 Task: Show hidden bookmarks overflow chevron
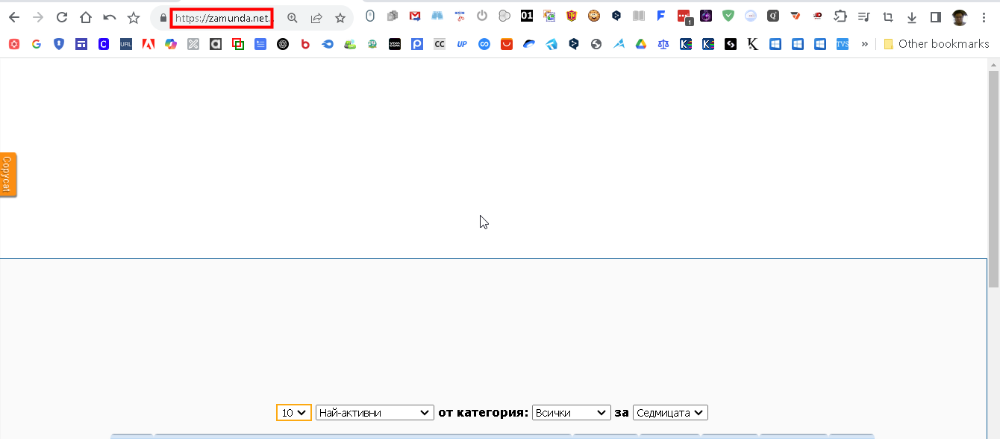coord(865,44)
